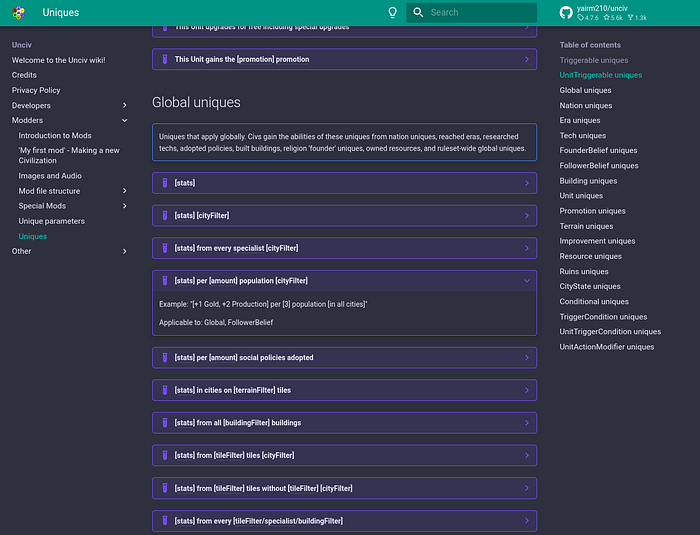Jump to Global uniques in contents
This screenshot has height=535, width=700.
point(585,90)
